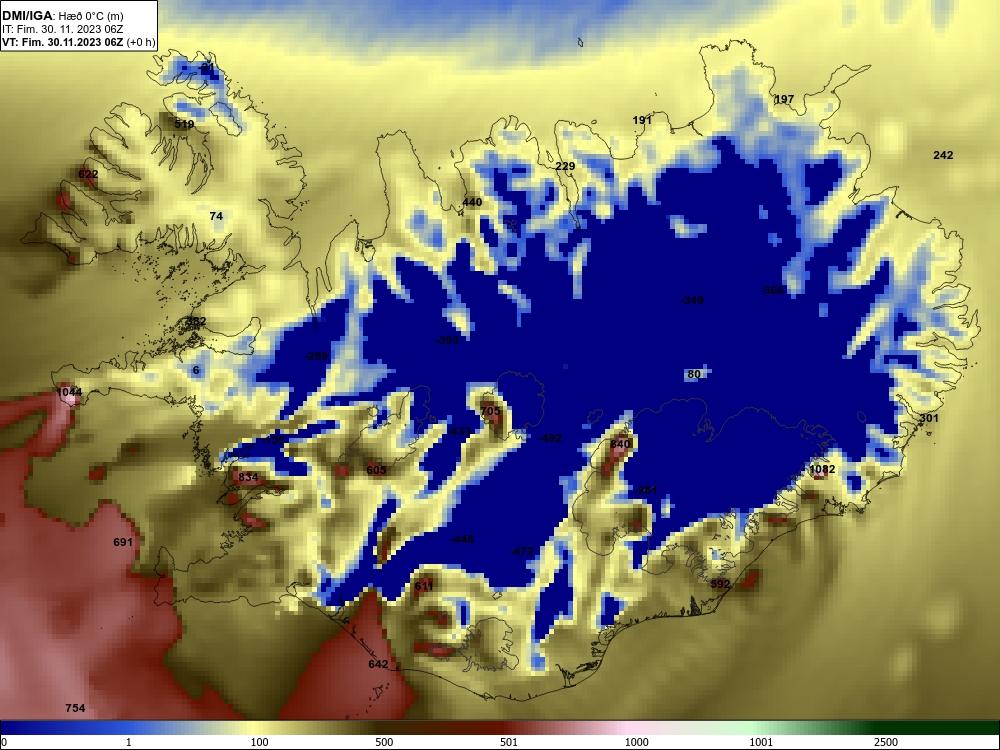Click the -433 value label
Image resolution: width=1000 pixels, height=750 pixels.
coord(458,431)
